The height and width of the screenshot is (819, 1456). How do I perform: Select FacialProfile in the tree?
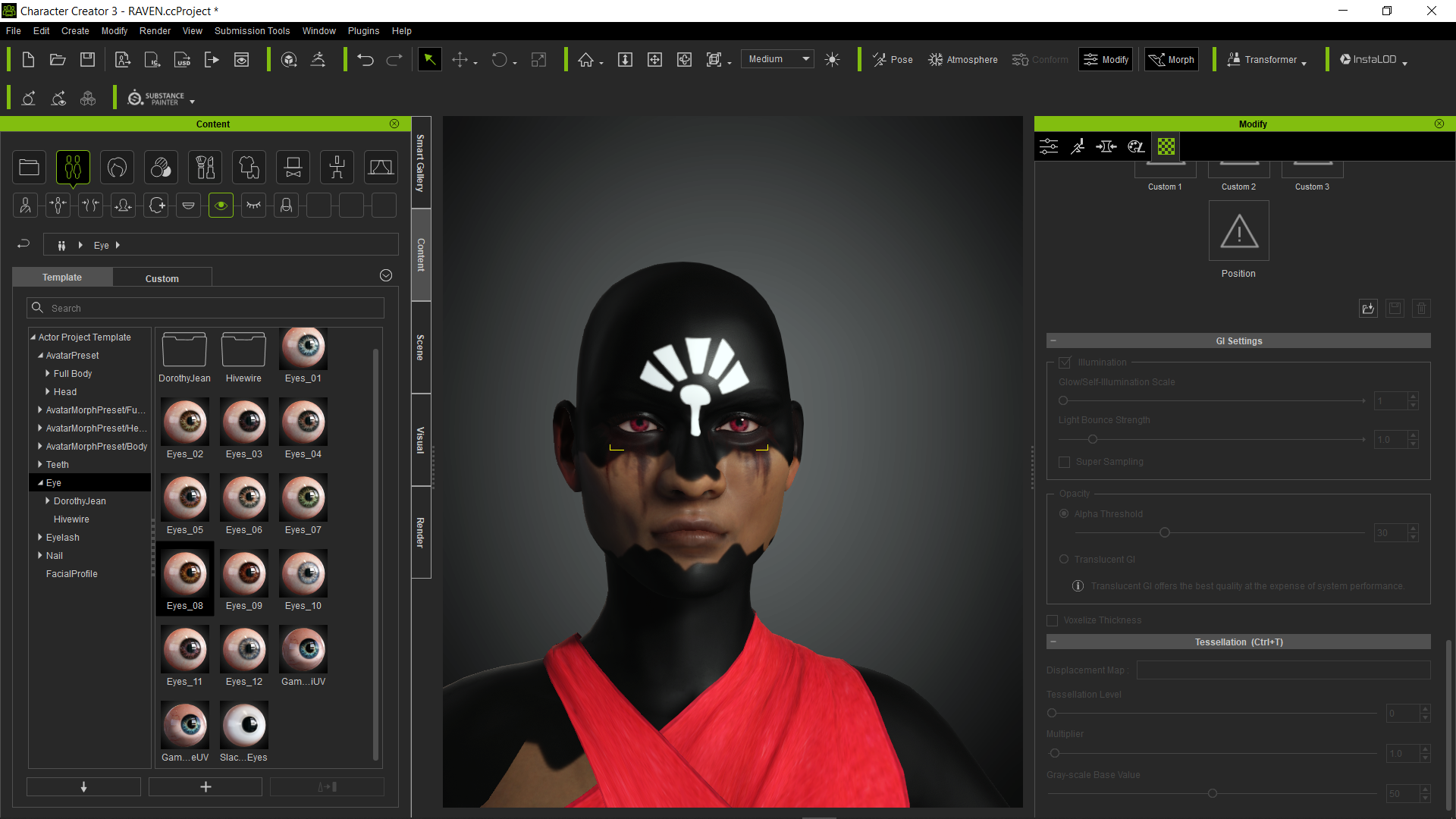[x=72, y=574]
